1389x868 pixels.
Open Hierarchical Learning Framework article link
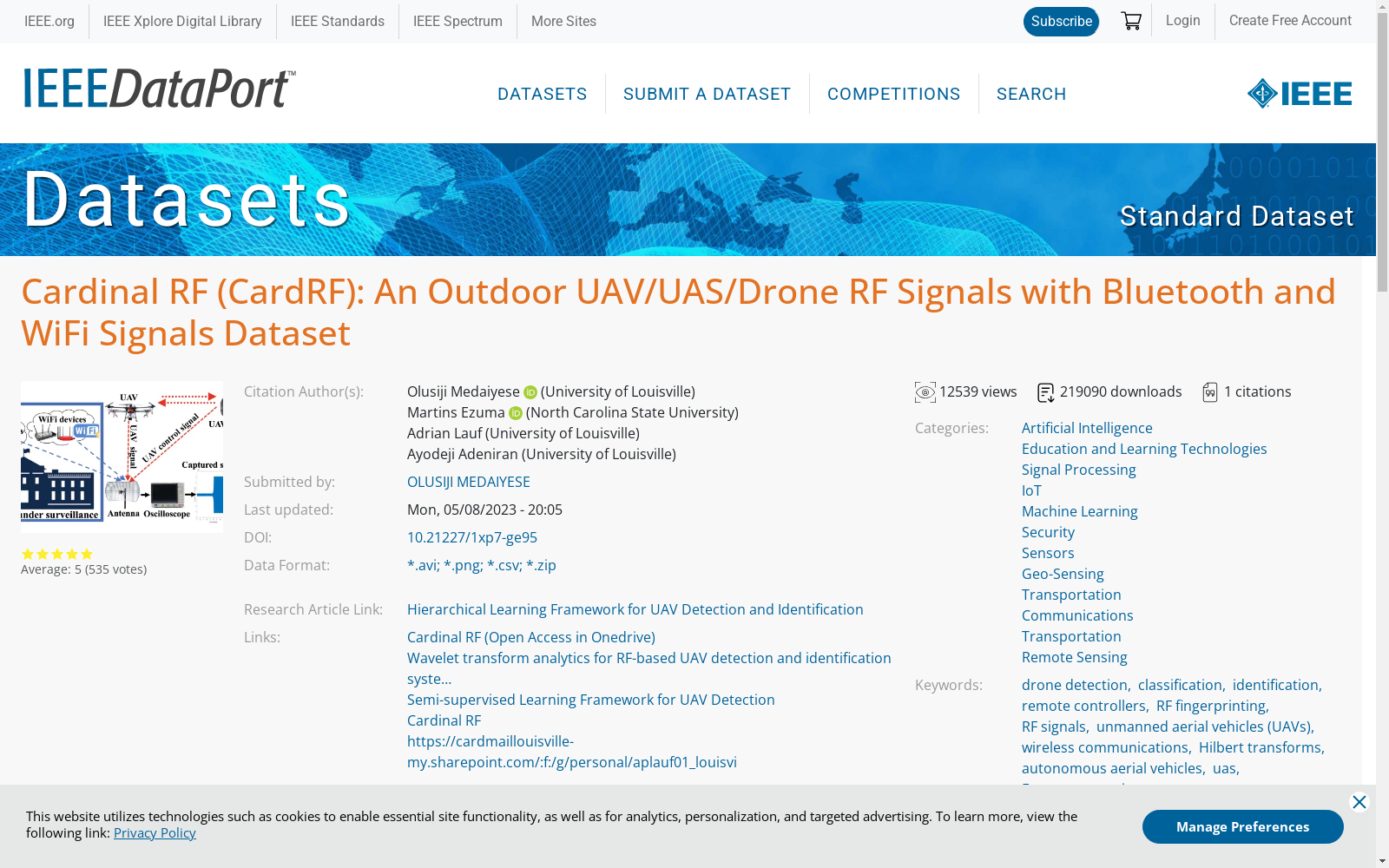tap(635, 609)
